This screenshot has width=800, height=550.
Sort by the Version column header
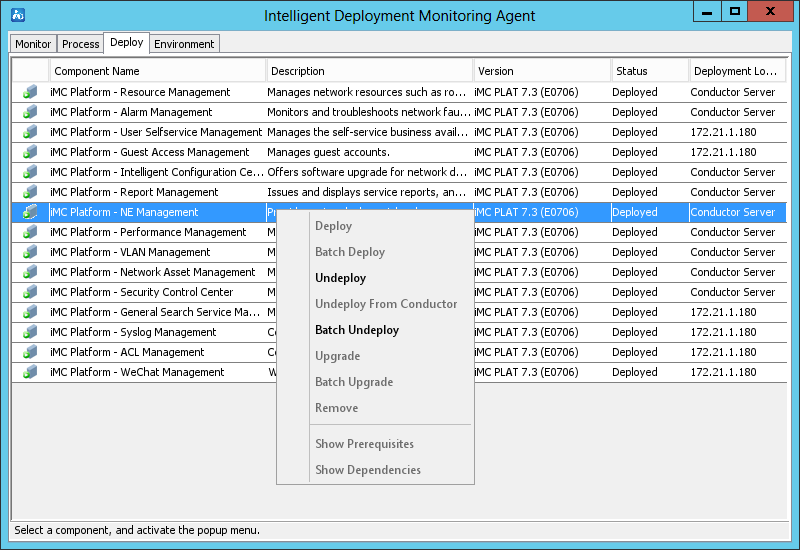pos(542,71)
